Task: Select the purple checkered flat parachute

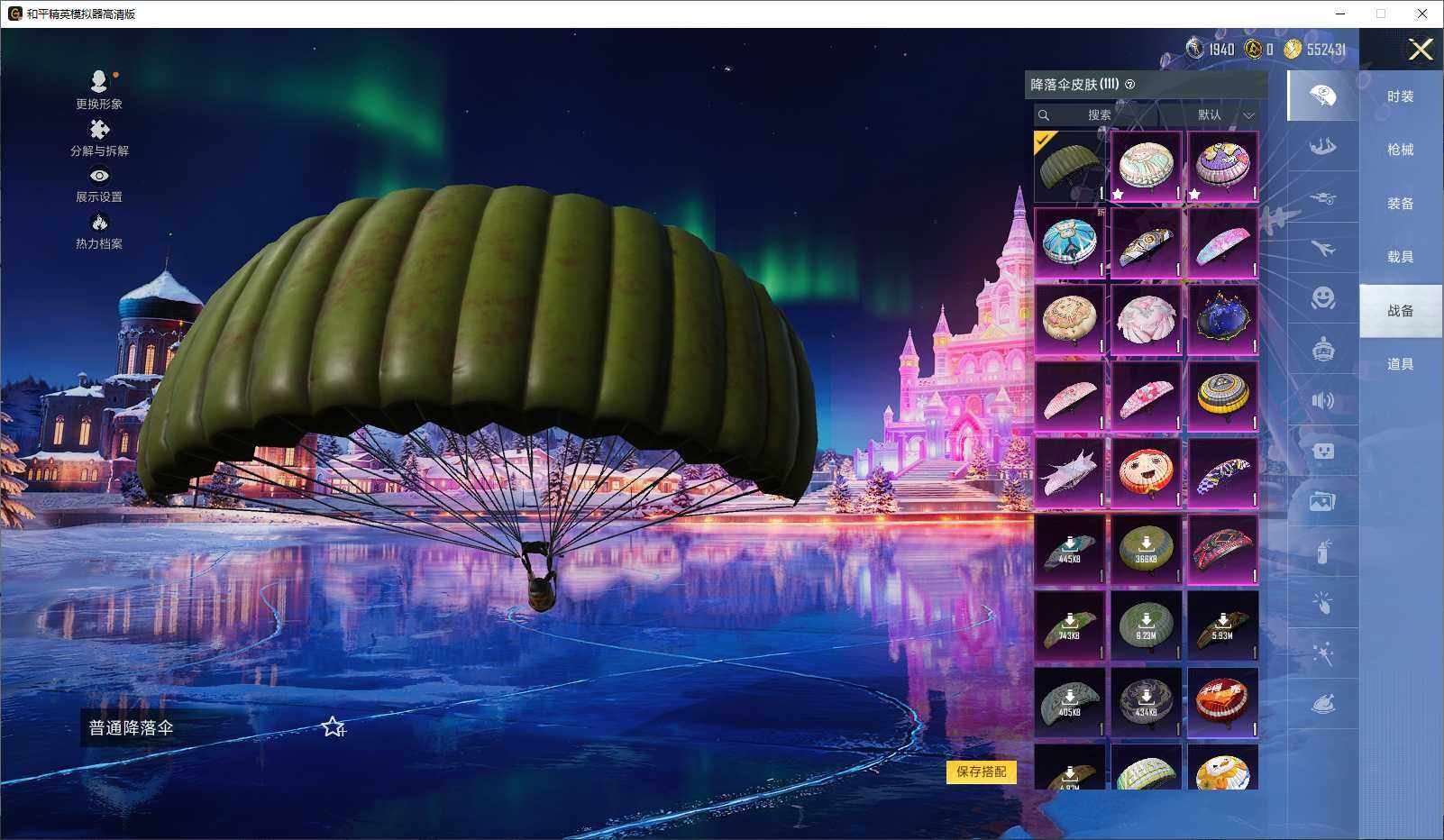Action: [1222, 473]
